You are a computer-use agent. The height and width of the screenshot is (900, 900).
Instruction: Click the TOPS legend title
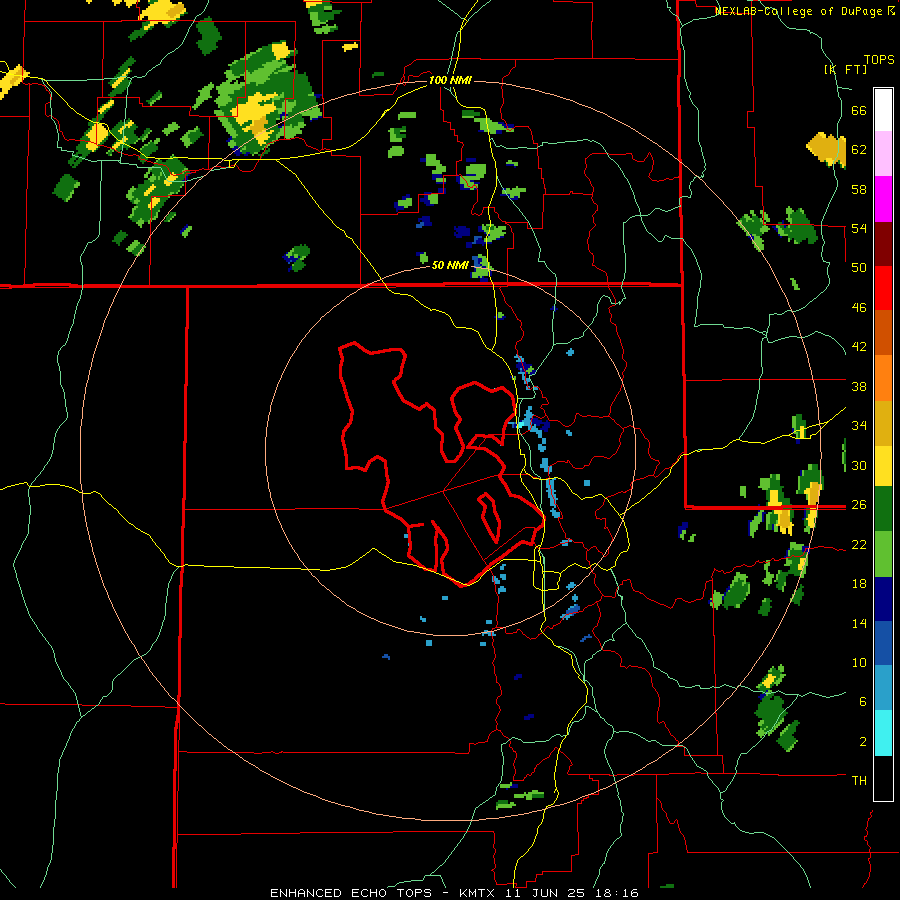[x=879, y=59]
